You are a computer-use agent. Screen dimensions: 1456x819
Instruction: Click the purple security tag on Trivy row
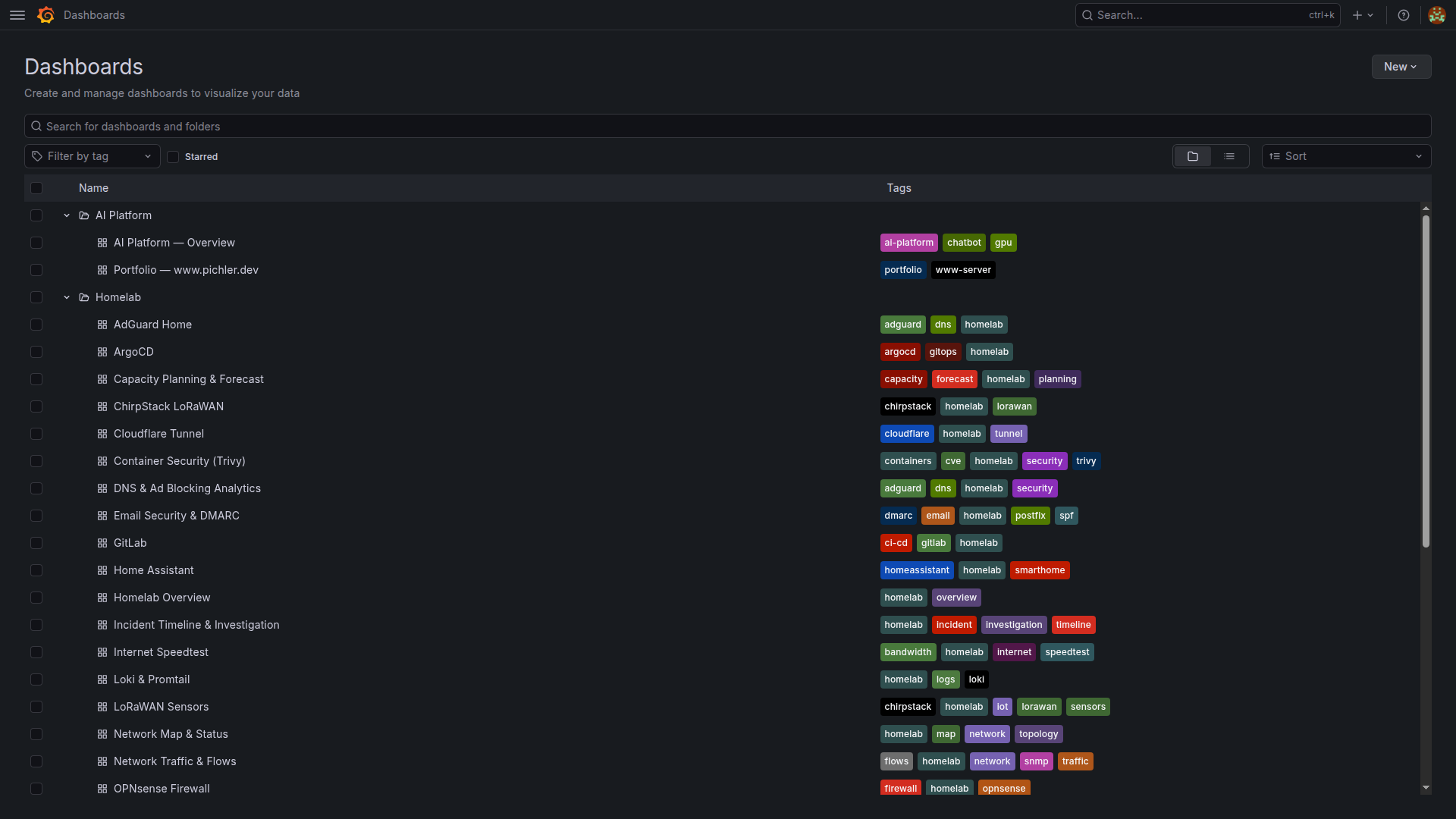[1043, 461]
